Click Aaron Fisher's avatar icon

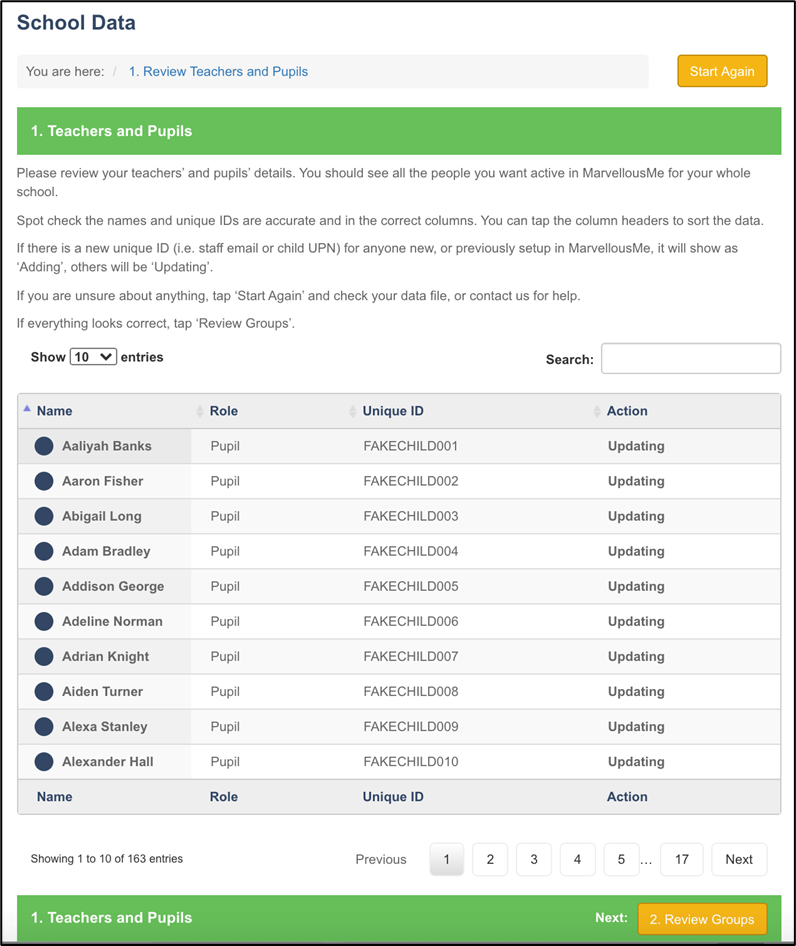pos(43,481)
